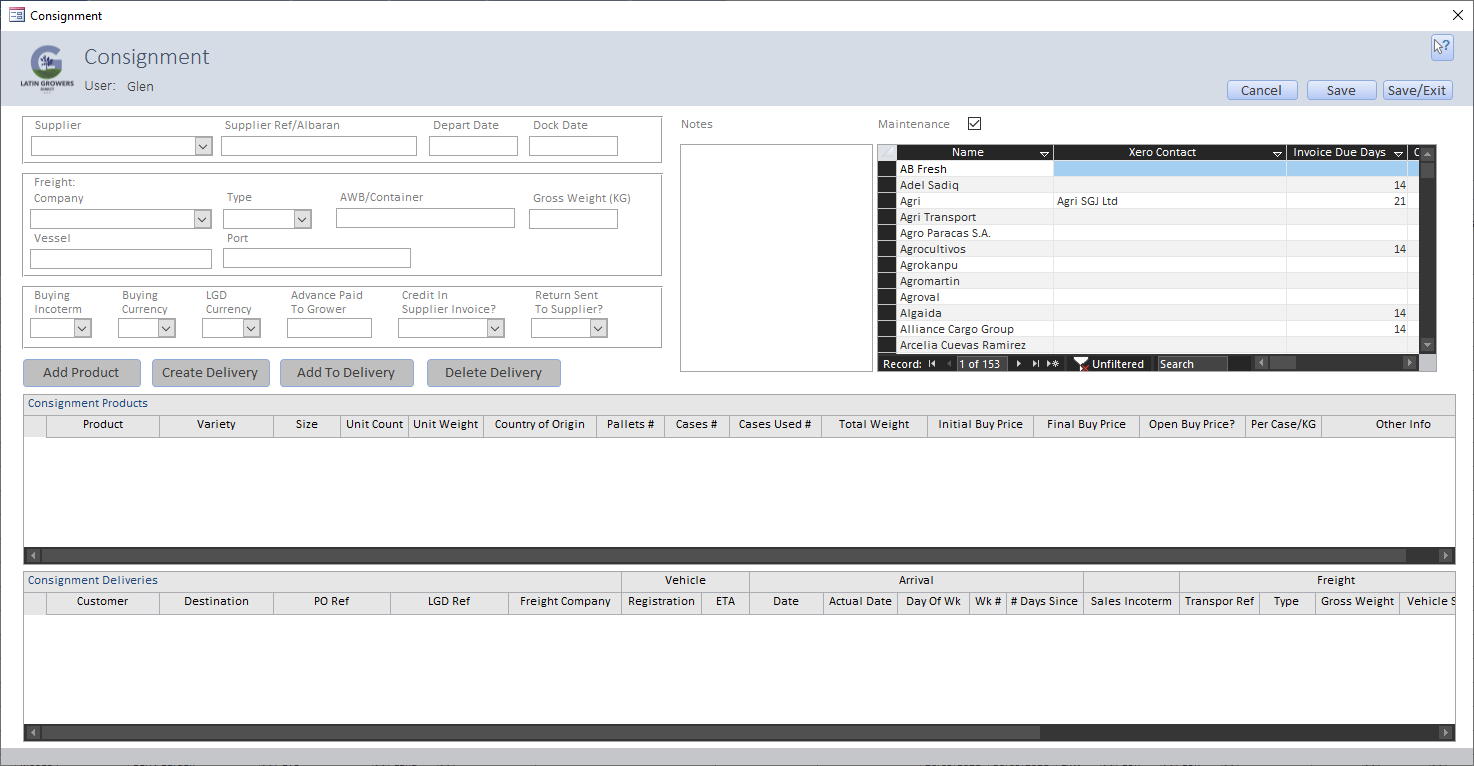Click the Add Product button
1474x766 pixels.
(82, 373)
